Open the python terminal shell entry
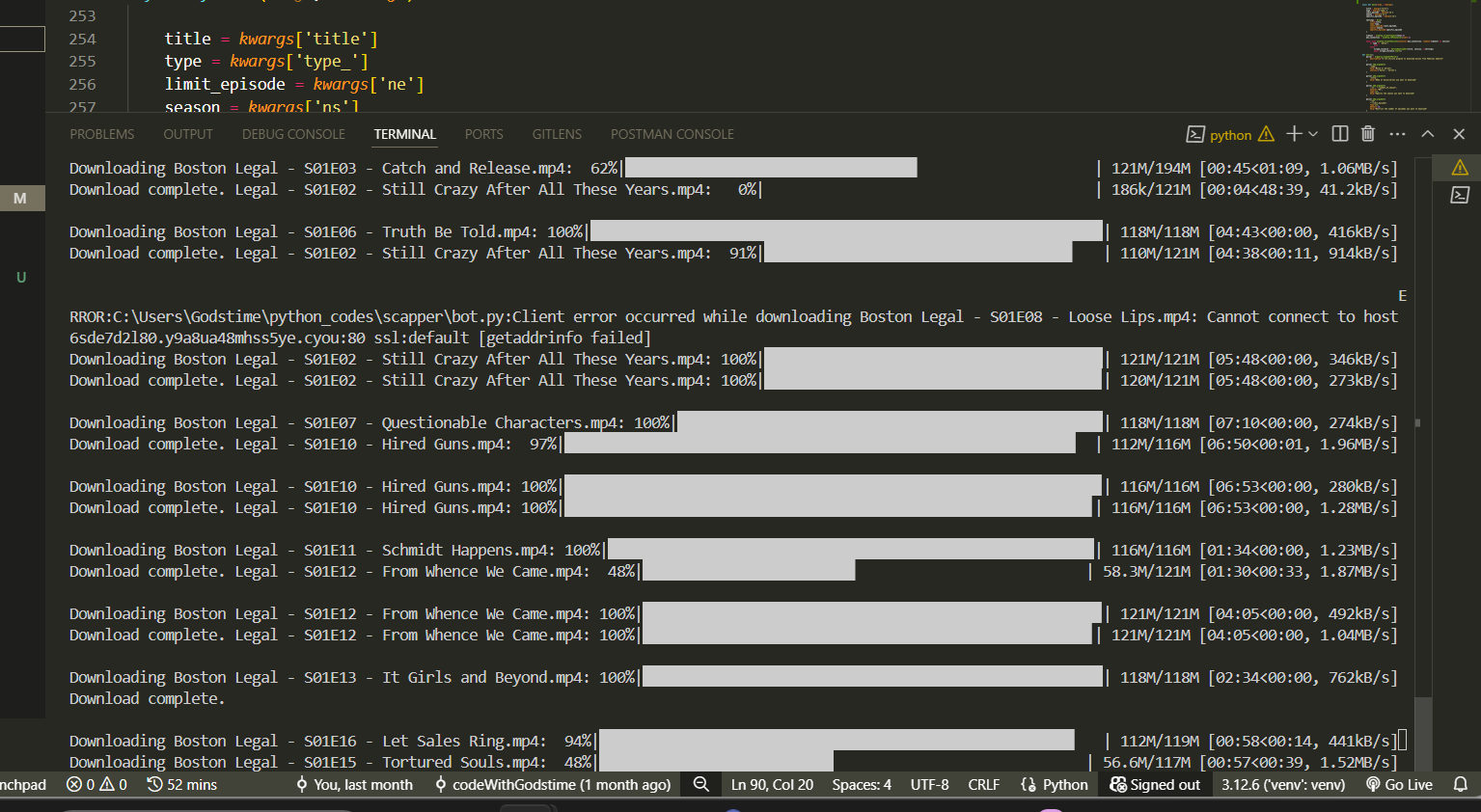The image size is (1481, 812). click(1219, 135)
